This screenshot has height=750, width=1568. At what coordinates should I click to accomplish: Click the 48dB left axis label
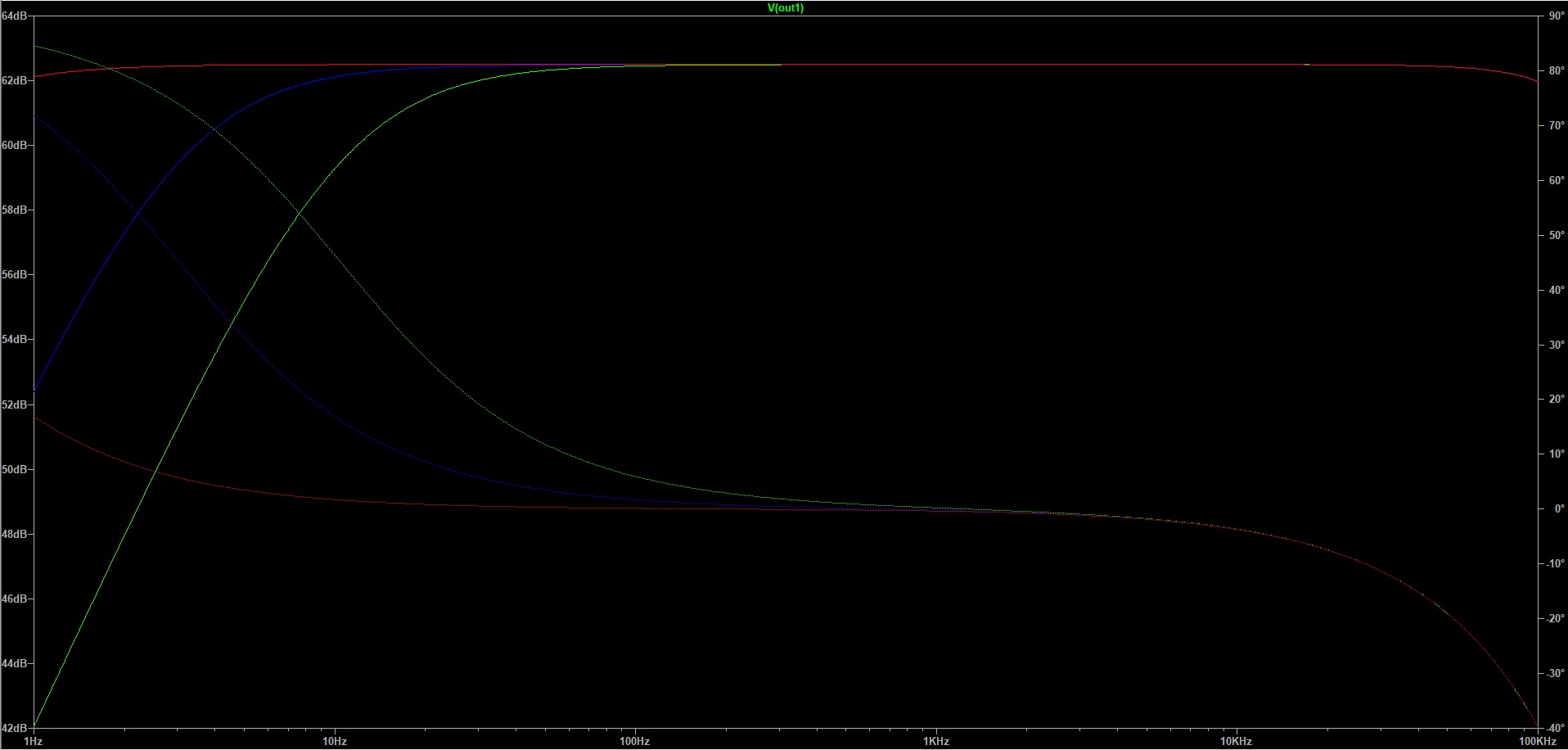(x=14, y=534)
